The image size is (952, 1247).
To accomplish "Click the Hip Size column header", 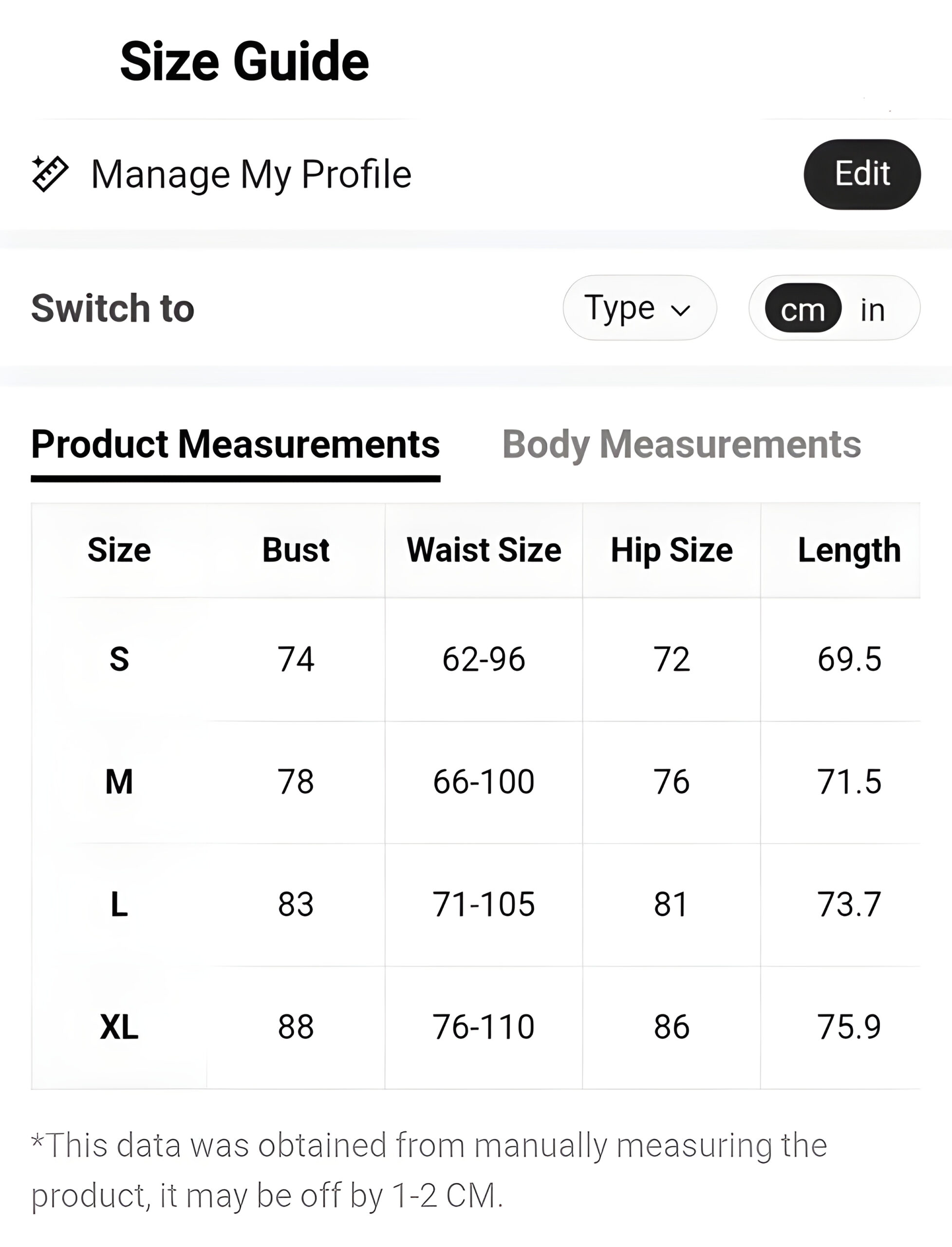I will tap(672, 550).
